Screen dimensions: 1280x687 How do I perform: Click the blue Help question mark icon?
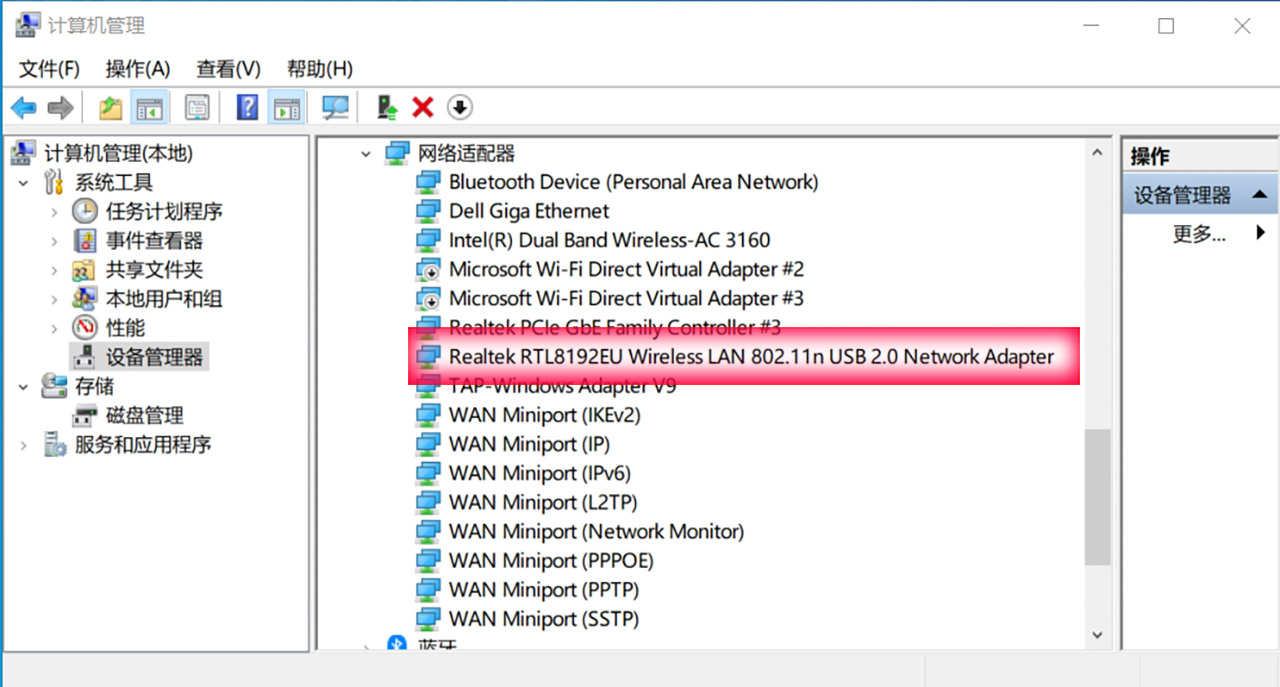247,108
